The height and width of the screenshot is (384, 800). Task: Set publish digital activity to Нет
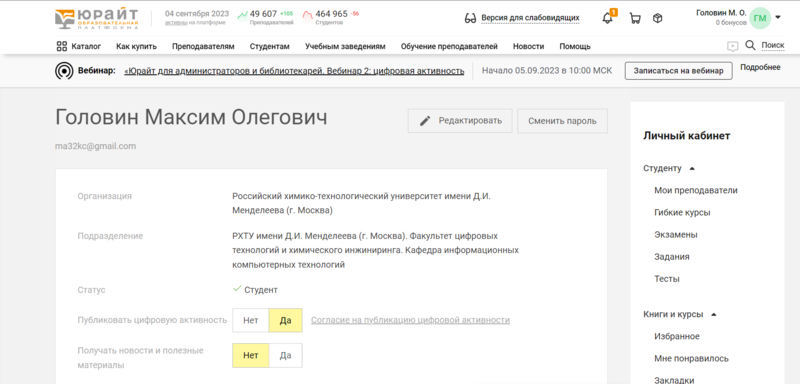pyautogui.click(x=251, y=320)
